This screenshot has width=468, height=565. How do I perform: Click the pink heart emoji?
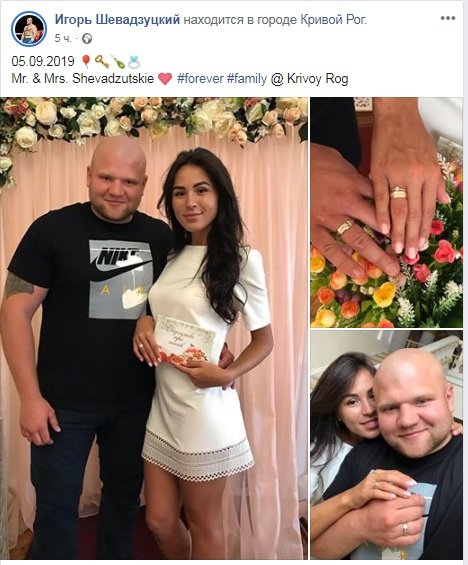tap(165, 79)
